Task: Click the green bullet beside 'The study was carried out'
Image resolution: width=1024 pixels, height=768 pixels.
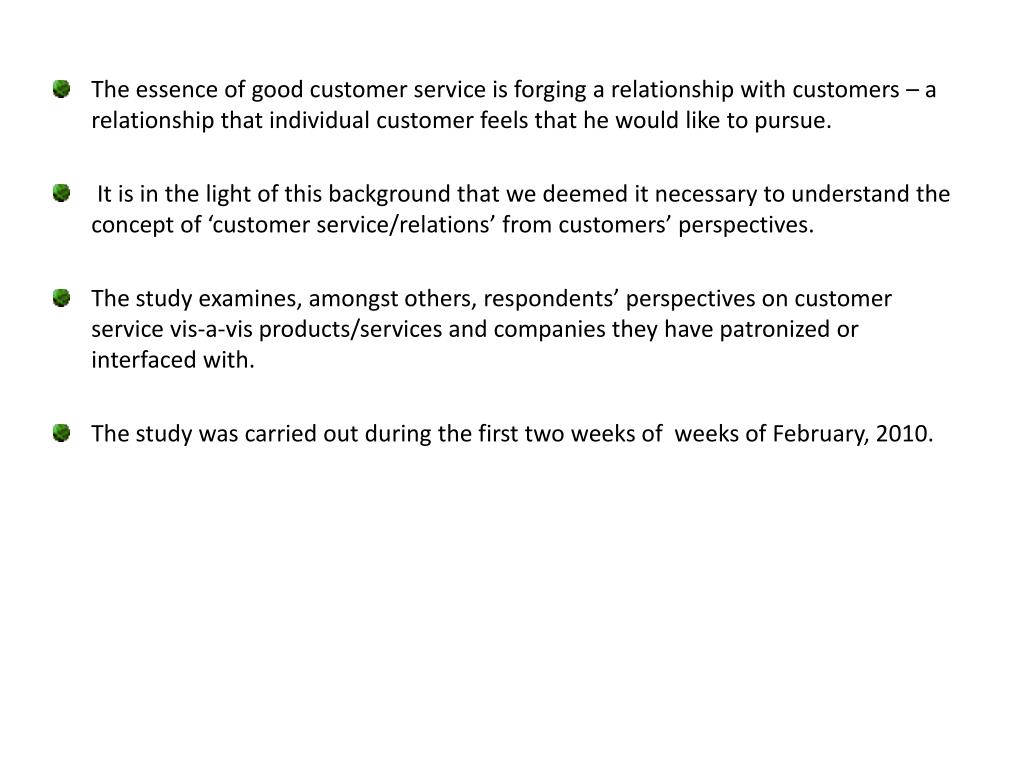Action: 61,433
